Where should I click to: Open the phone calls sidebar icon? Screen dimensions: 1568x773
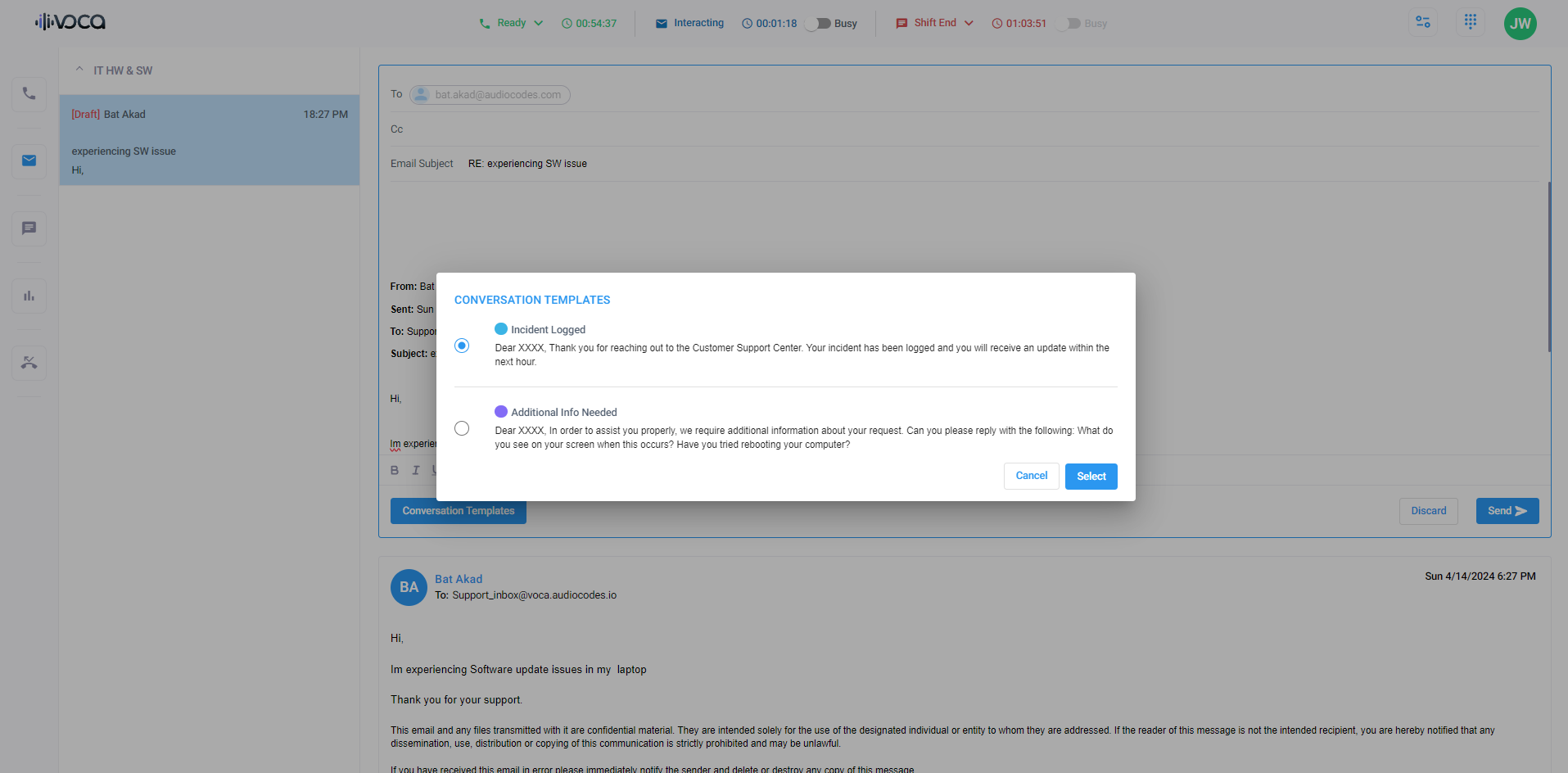pyautogui.click(x=29, y=93)
